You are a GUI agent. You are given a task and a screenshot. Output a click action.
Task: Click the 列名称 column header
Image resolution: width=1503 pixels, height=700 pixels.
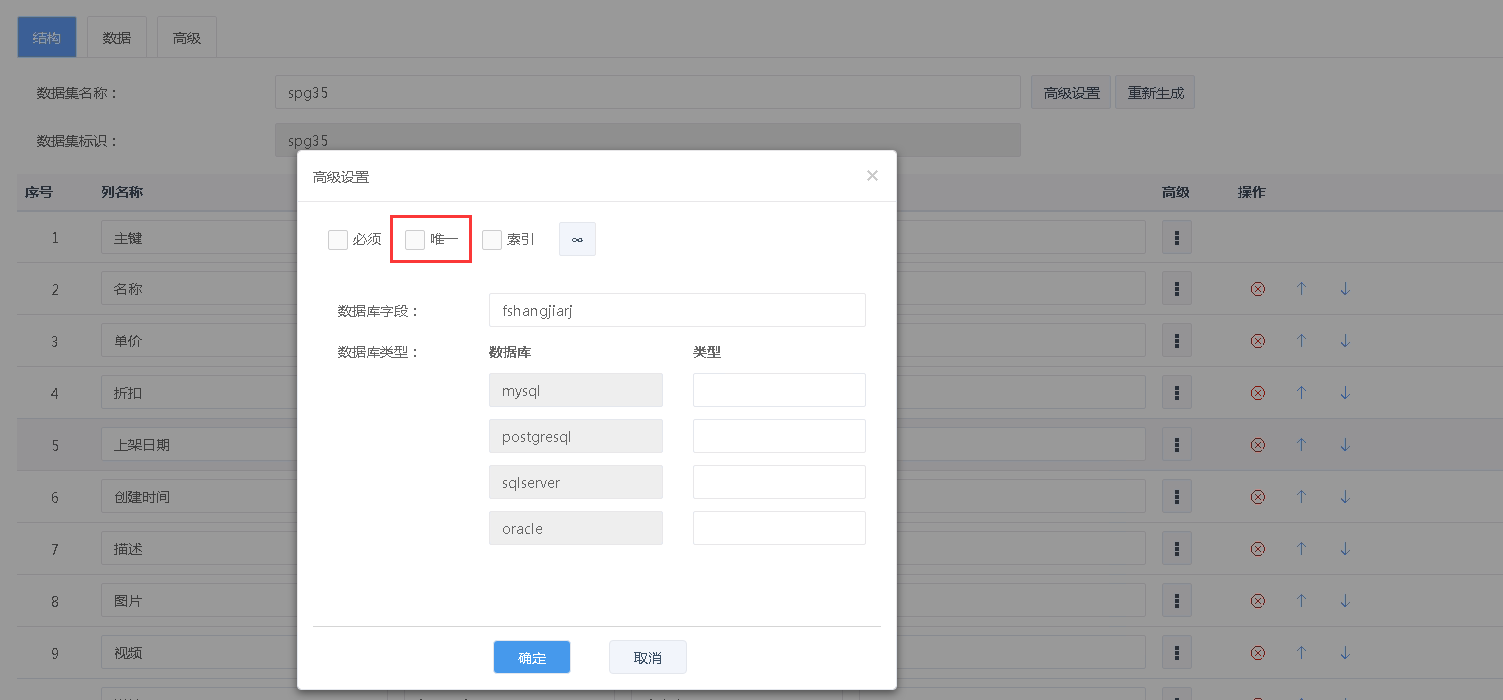coord(122,192)
